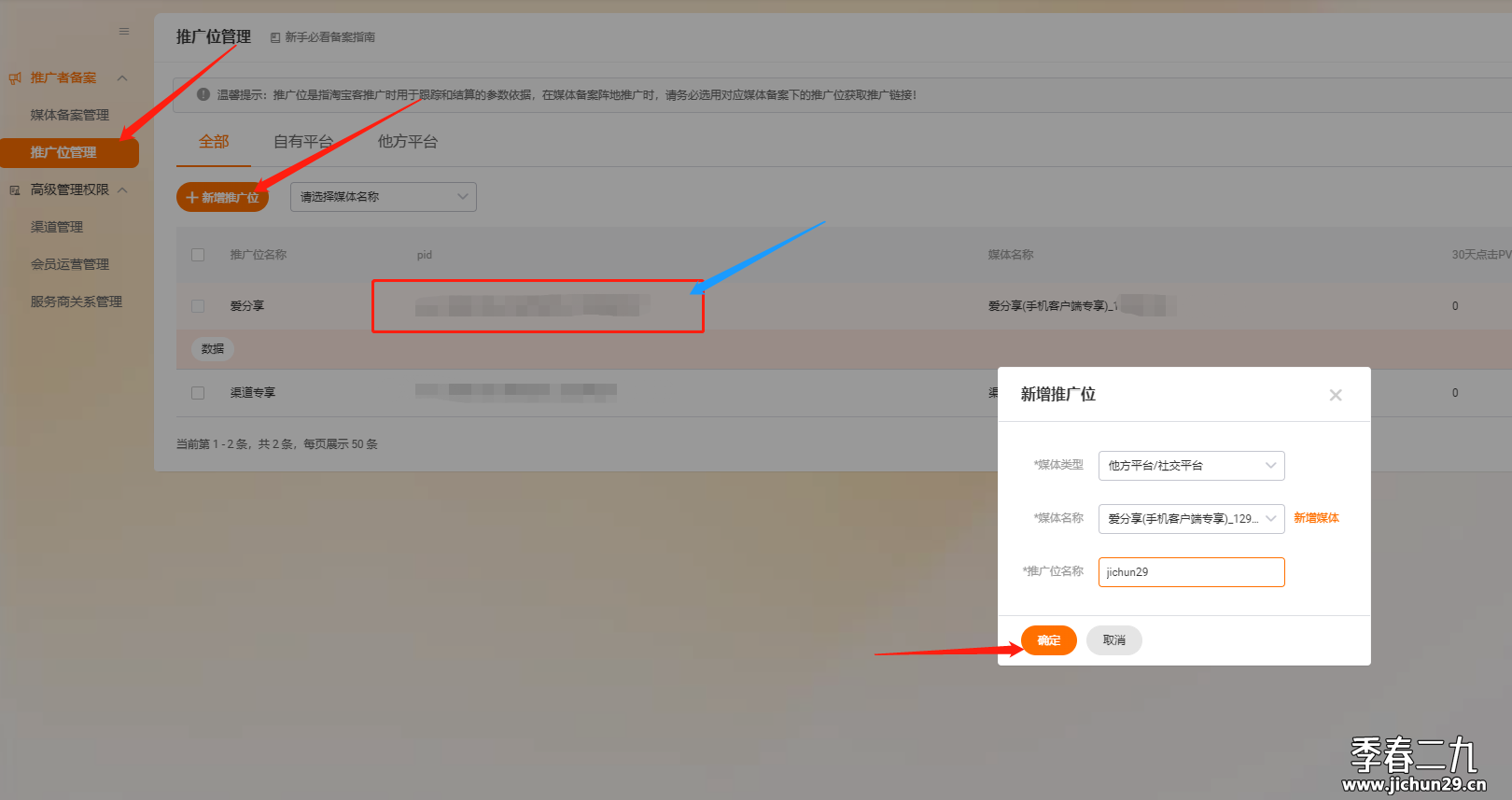Switch to the 全部 tab

tap(214, 142)
